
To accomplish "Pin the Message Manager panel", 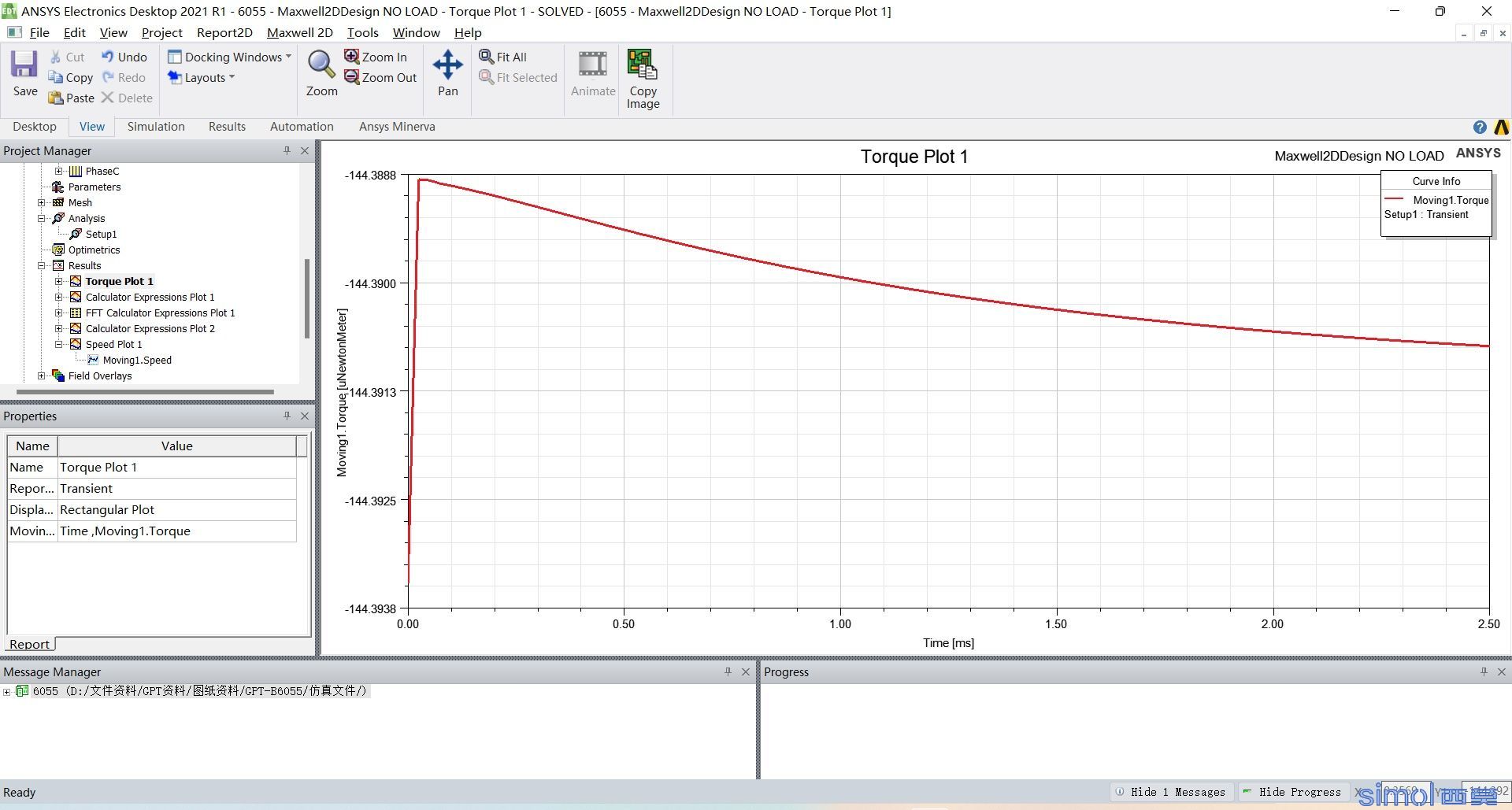I will click(x=728, y=671).
